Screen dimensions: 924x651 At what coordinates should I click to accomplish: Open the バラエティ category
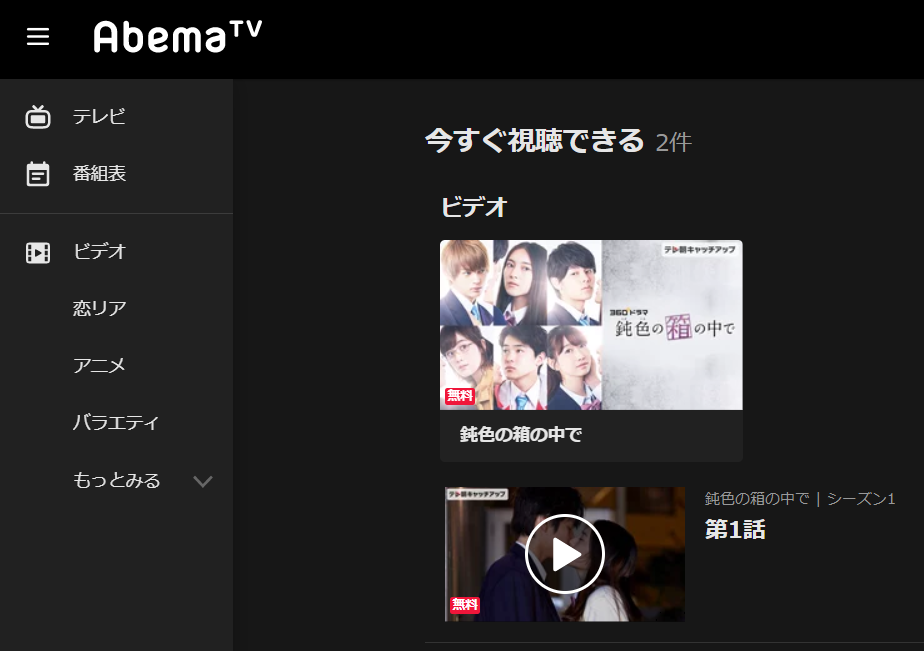[116, 422]
